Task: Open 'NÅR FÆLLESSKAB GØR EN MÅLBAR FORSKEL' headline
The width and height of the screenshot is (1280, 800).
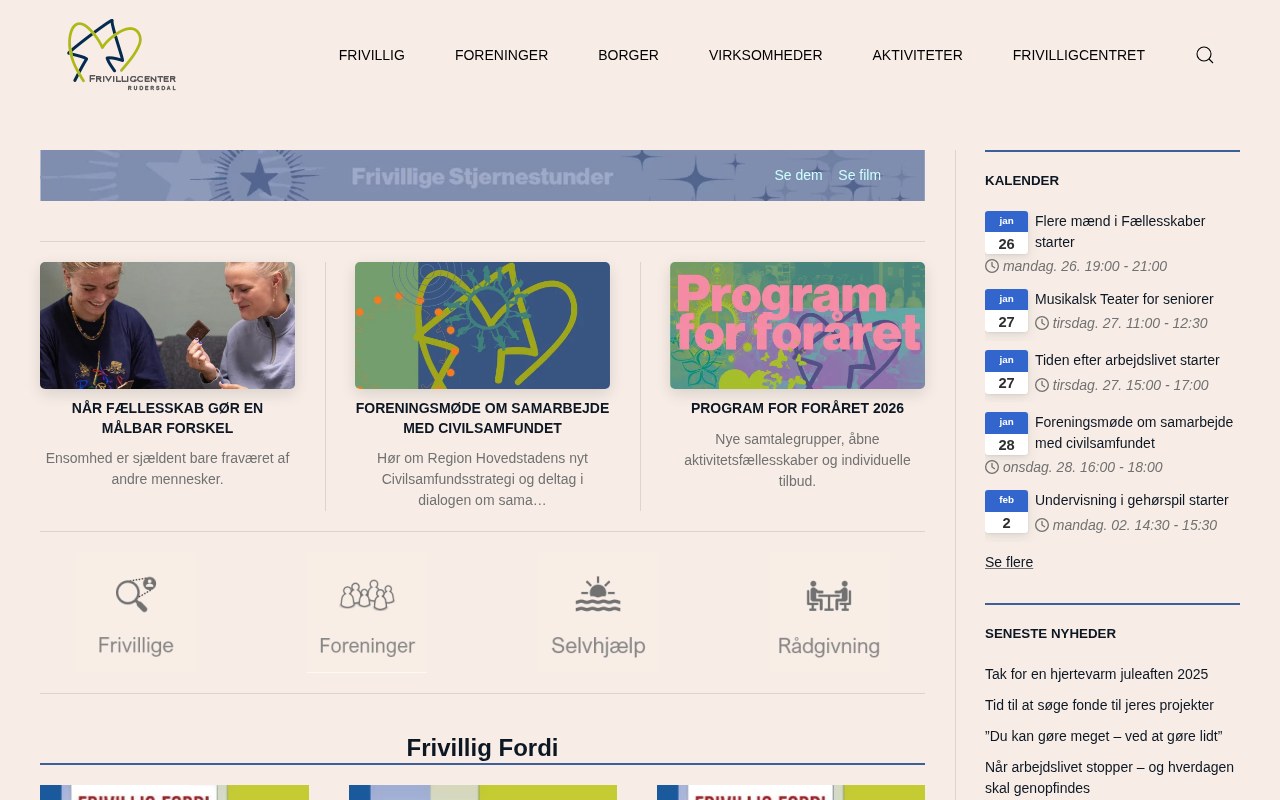Action: (x=167, y=418)
